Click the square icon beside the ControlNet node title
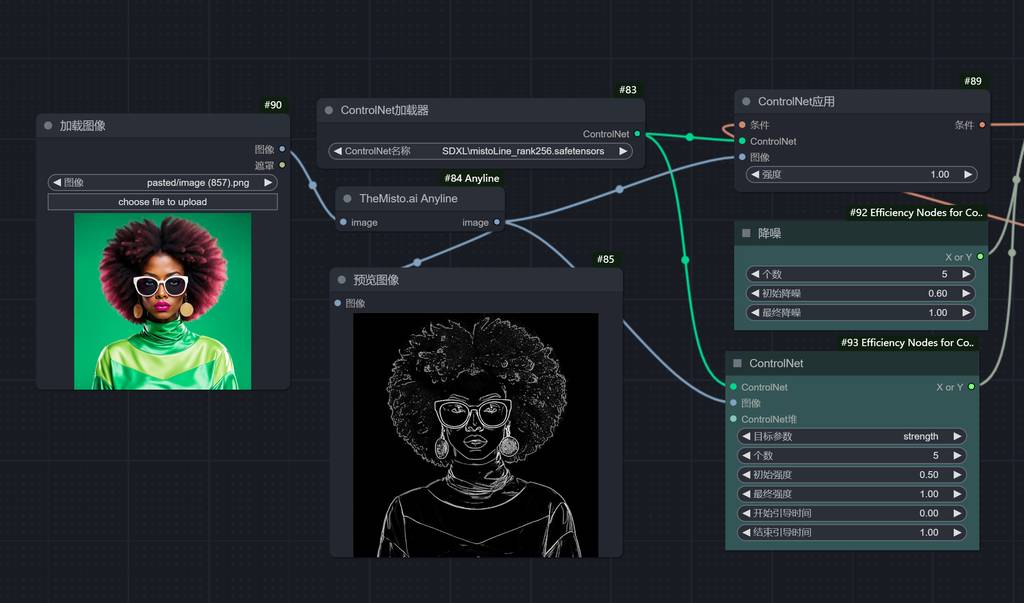Viewport: 1024px width, 603px height. (737, 364)
